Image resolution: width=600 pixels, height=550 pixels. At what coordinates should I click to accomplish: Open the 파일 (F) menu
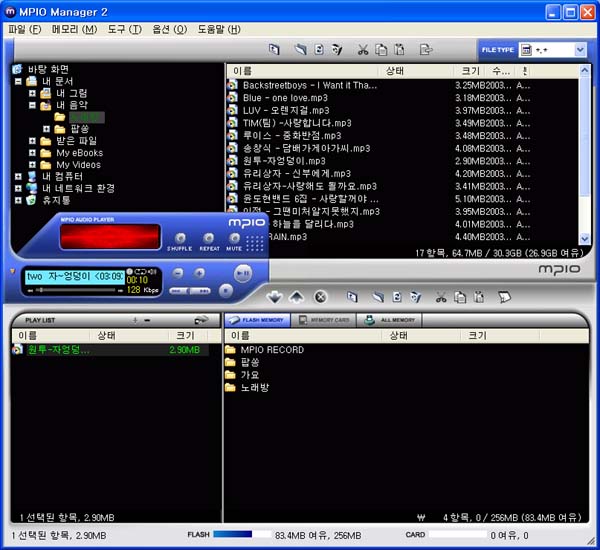pyautogui.click(x=25, y=29)
